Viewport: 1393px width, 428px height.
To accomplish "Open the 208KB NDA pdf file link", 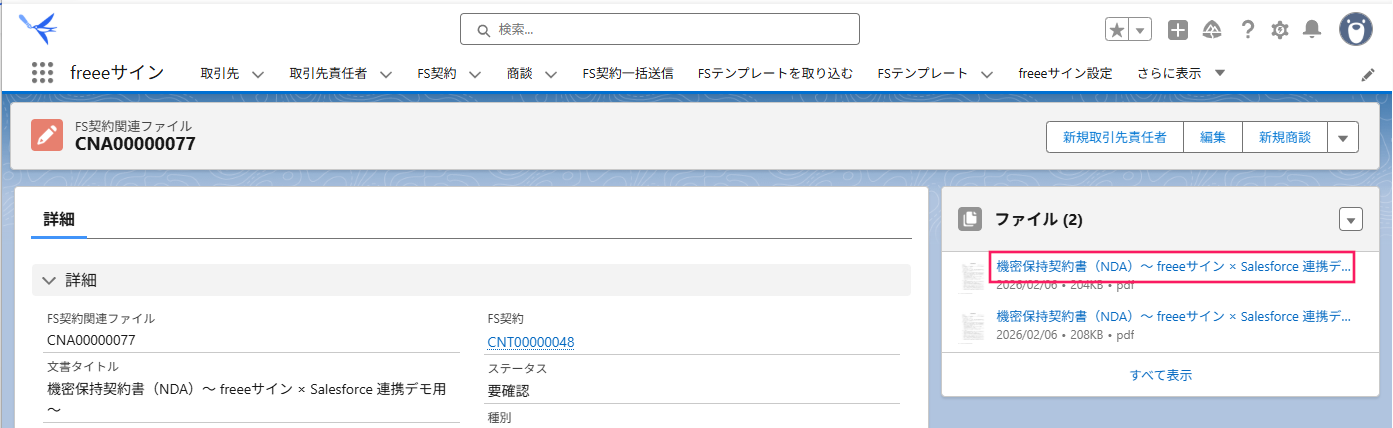I will [x=1173, y=317].
